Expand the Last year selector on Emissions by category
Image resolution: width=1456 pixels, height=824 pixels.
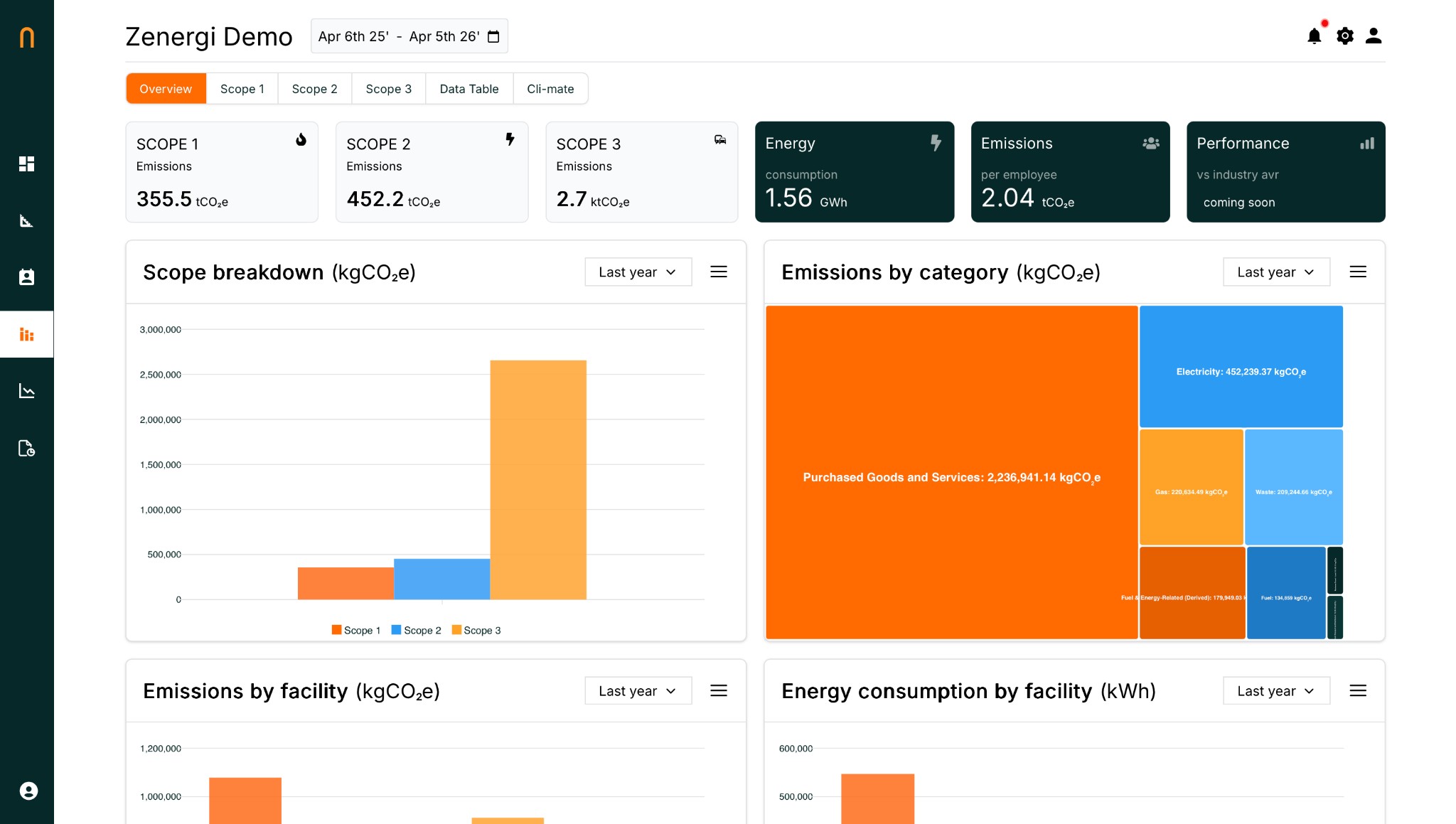coord(1276,272)
